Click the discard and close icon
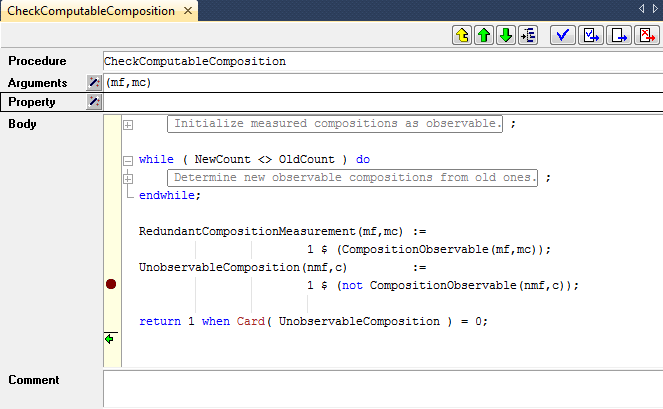This screenshot has width=663, height=409. (x=647, y=35)
